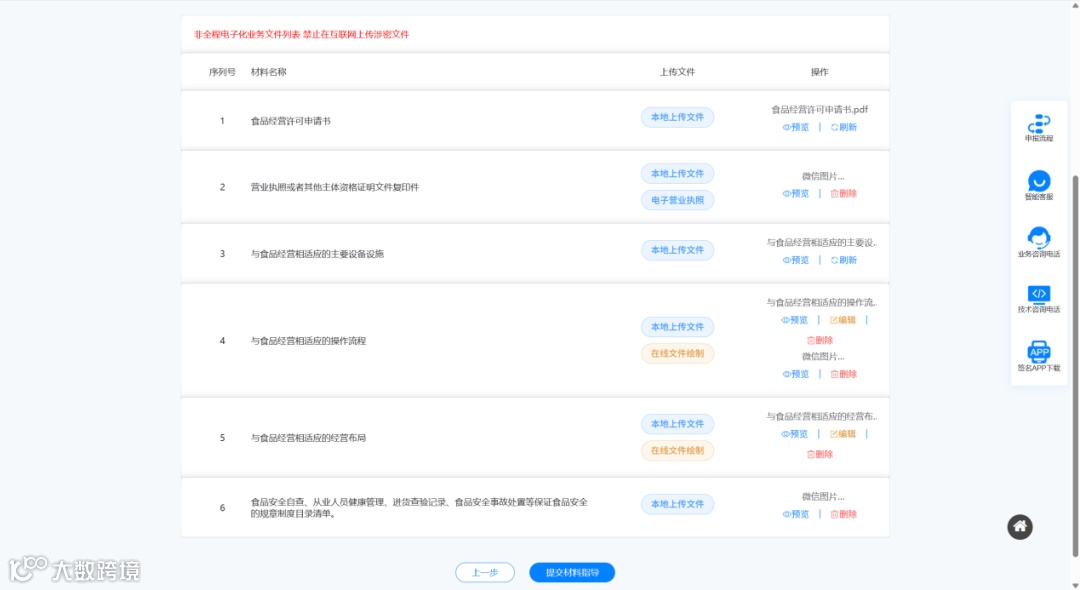The height and width of the screenshot is (590, 1080).
Task: Click the 上传文件 column header
Action: (677, 72)
